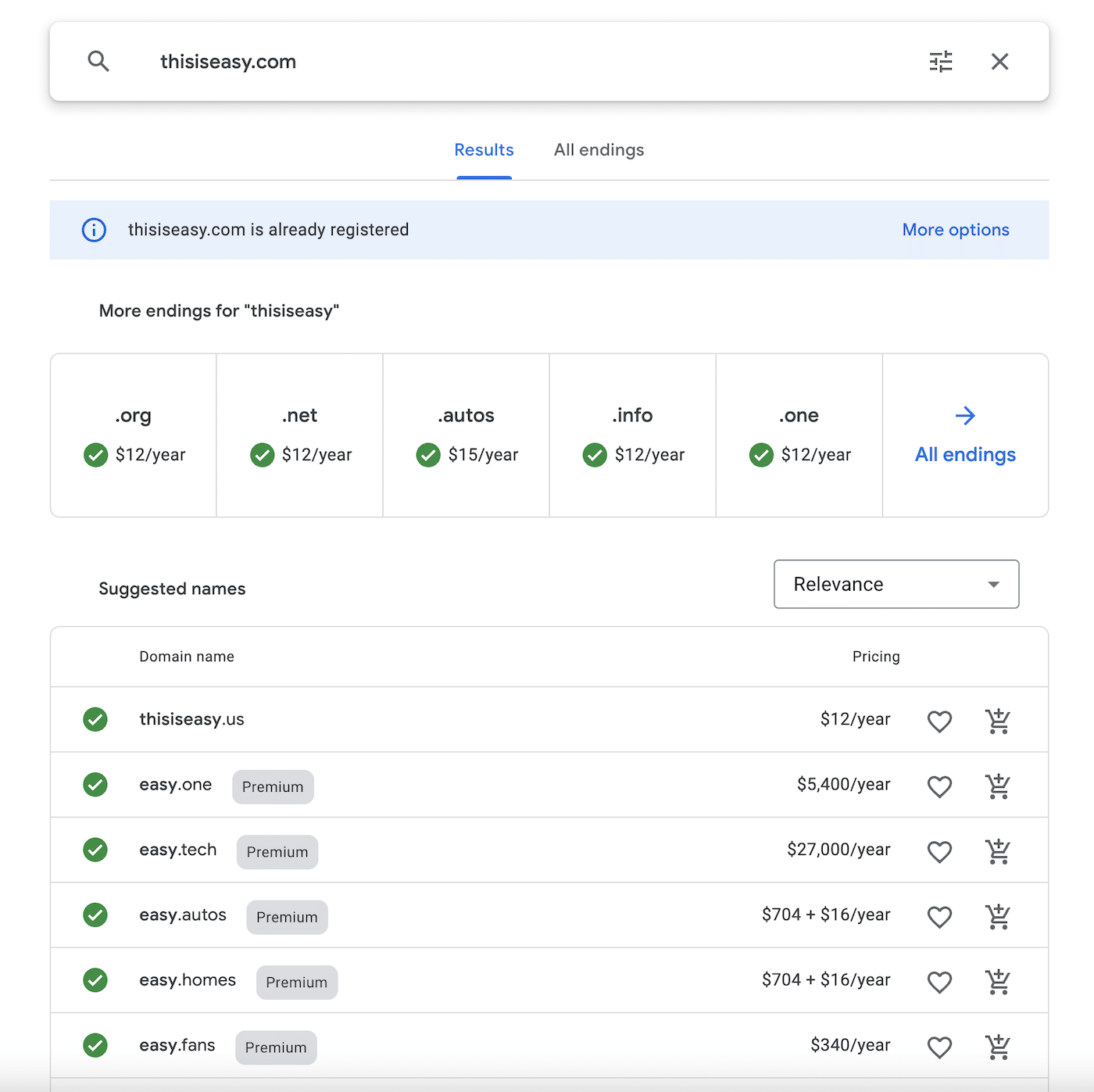The image size is (1094, 1092).
Task: Clear the search with X icon
Action: click(999, 61)
